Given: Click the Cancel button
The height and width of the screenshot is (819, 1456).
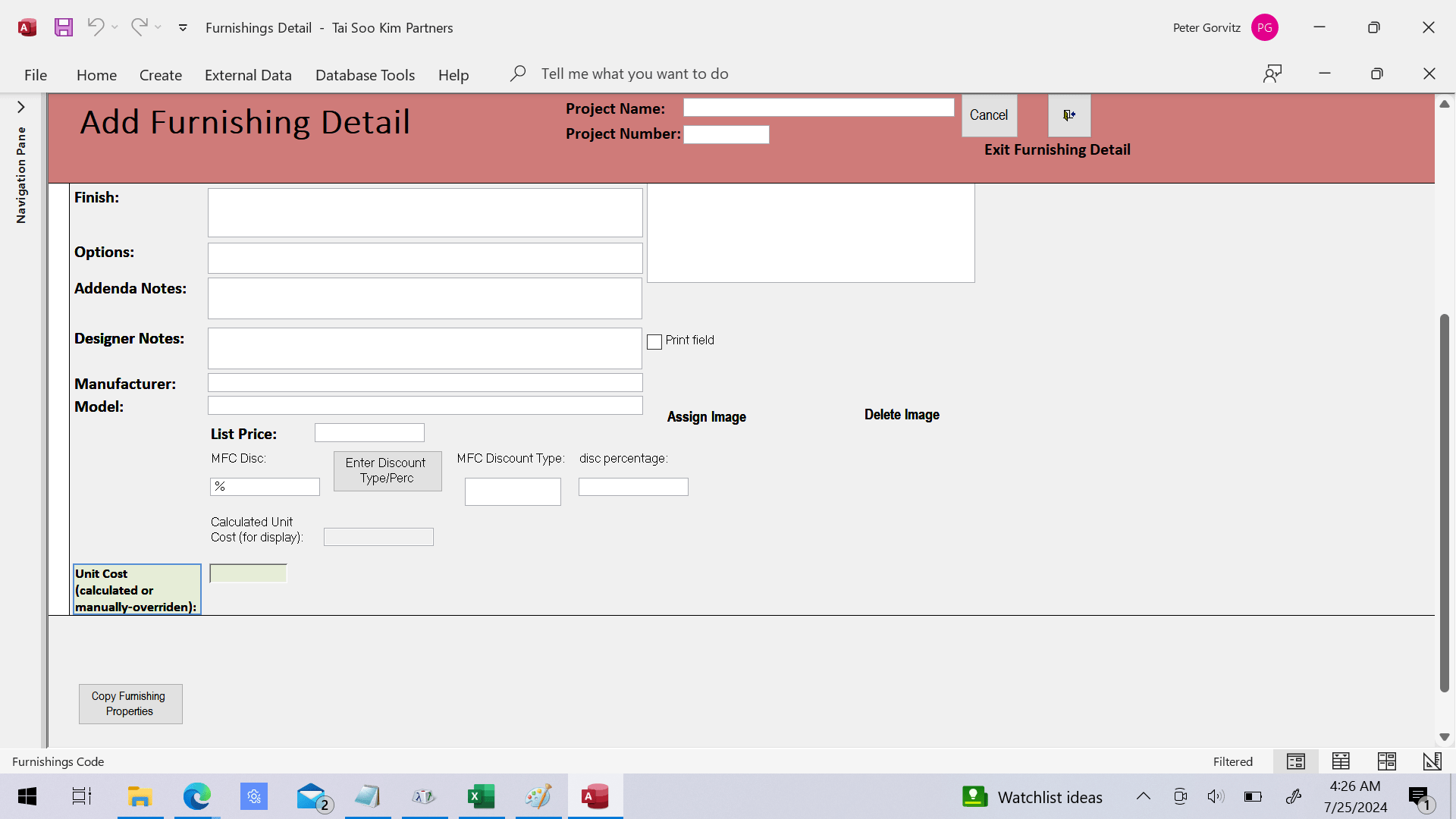Looking at the screenshot, I should click(x=989, y=115).
